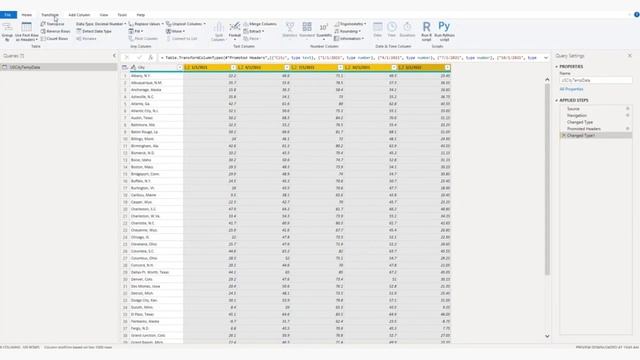Click the Merge Columns icon
The width and height of the screenshot is (640, 360).
[x=246, y=24]
